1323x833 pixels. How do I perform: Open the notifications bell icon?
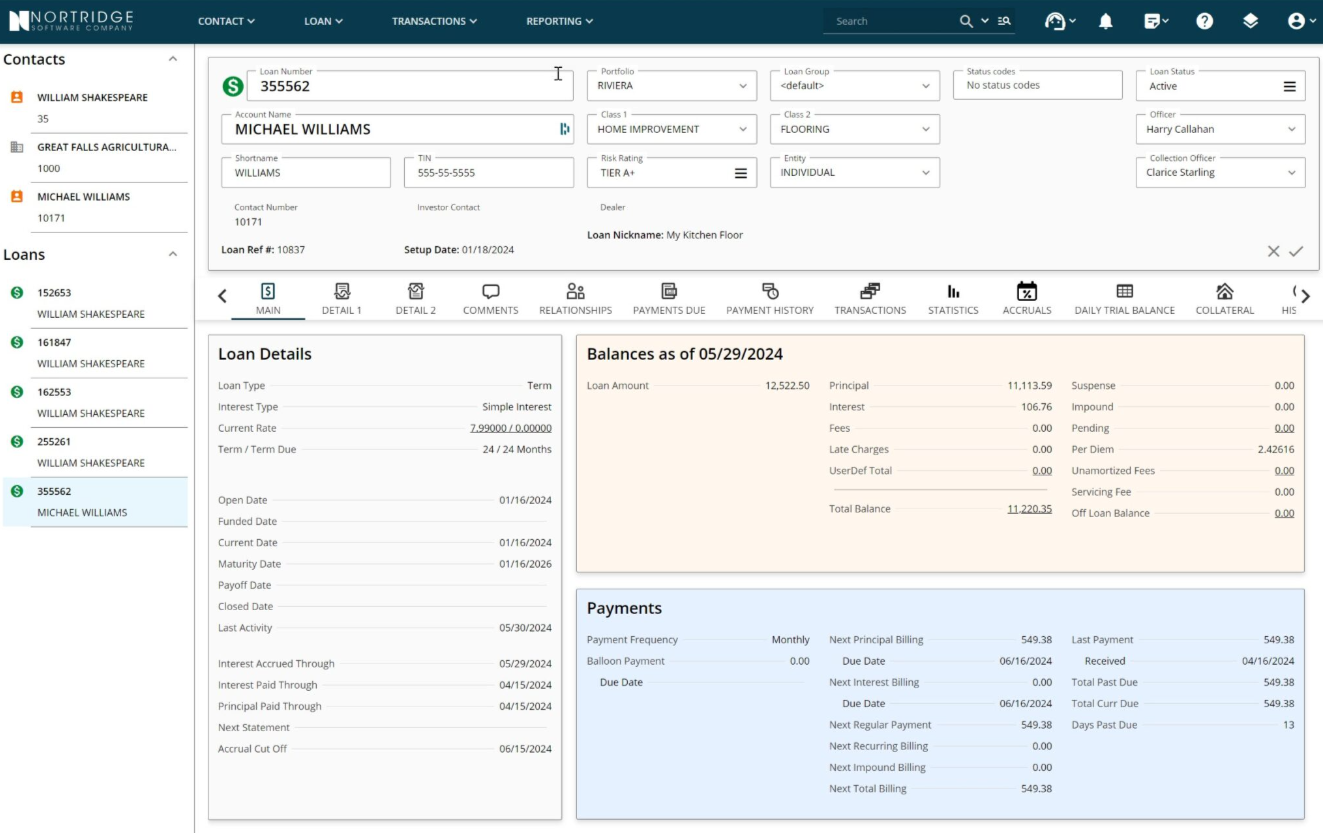tap(1105, 20)
